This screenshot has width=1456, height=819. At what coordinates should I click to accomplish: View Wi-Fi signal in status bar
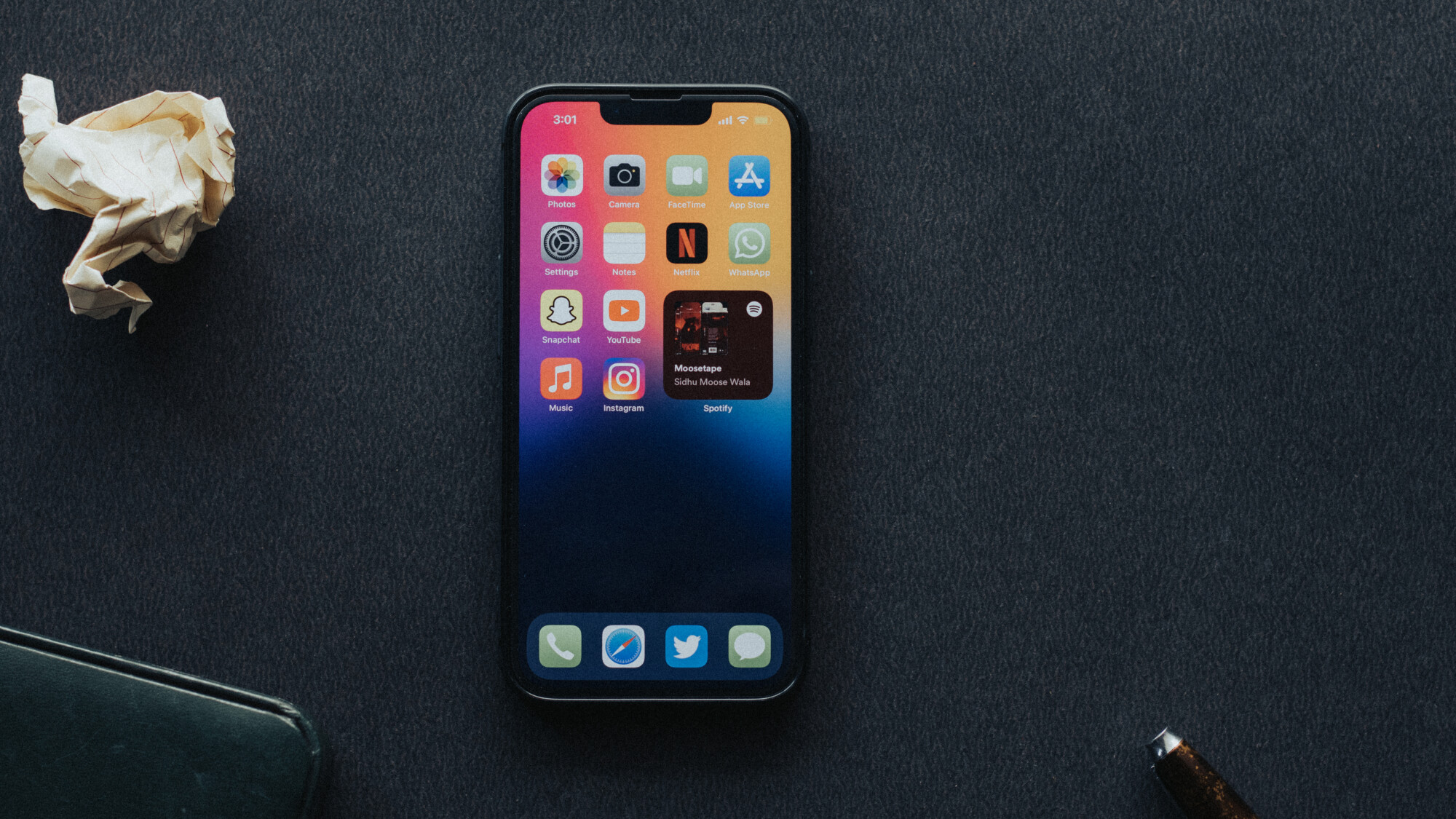pos(744,120)
